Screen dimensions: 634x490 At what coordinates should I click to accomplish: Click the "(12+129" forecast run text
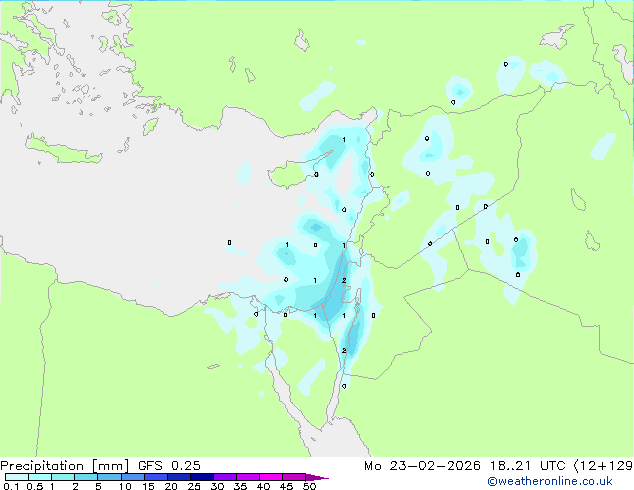coord(603,466)
